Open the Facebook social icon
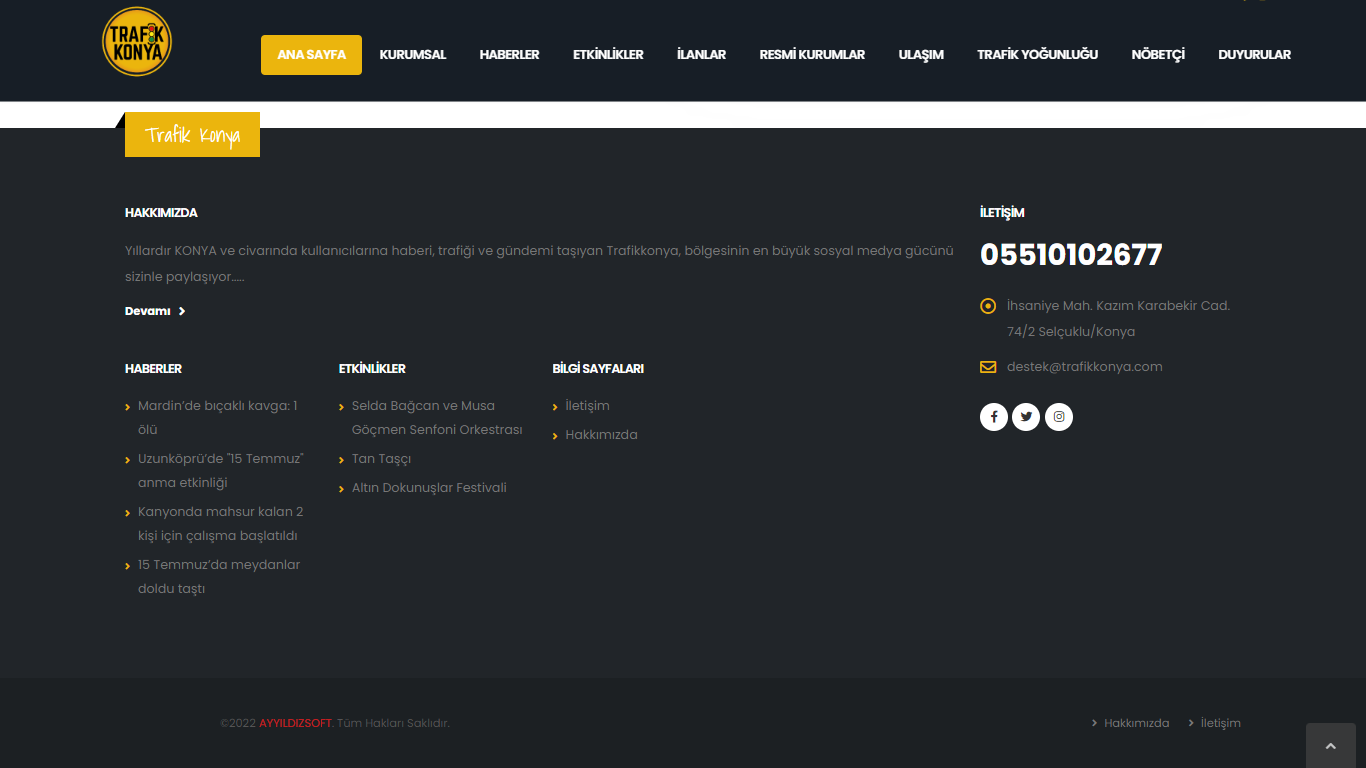The image size is (1366, 768). (x=993, y=417)
